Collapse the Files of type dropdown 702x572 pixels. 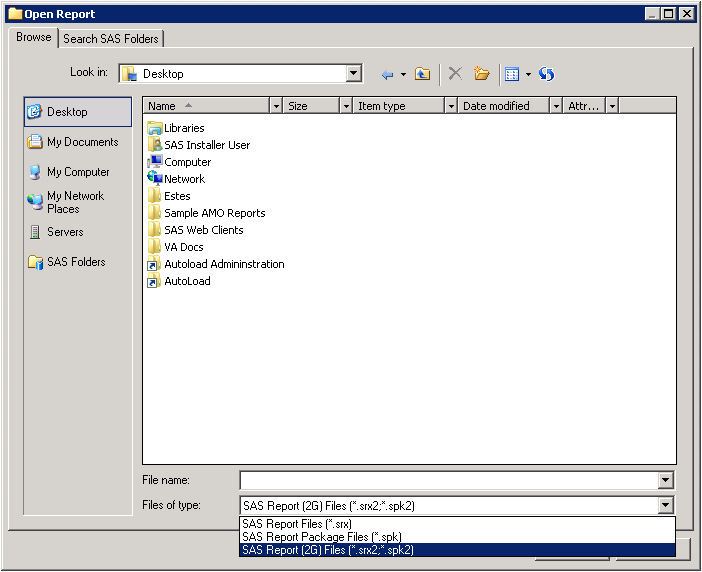(666, 506)
